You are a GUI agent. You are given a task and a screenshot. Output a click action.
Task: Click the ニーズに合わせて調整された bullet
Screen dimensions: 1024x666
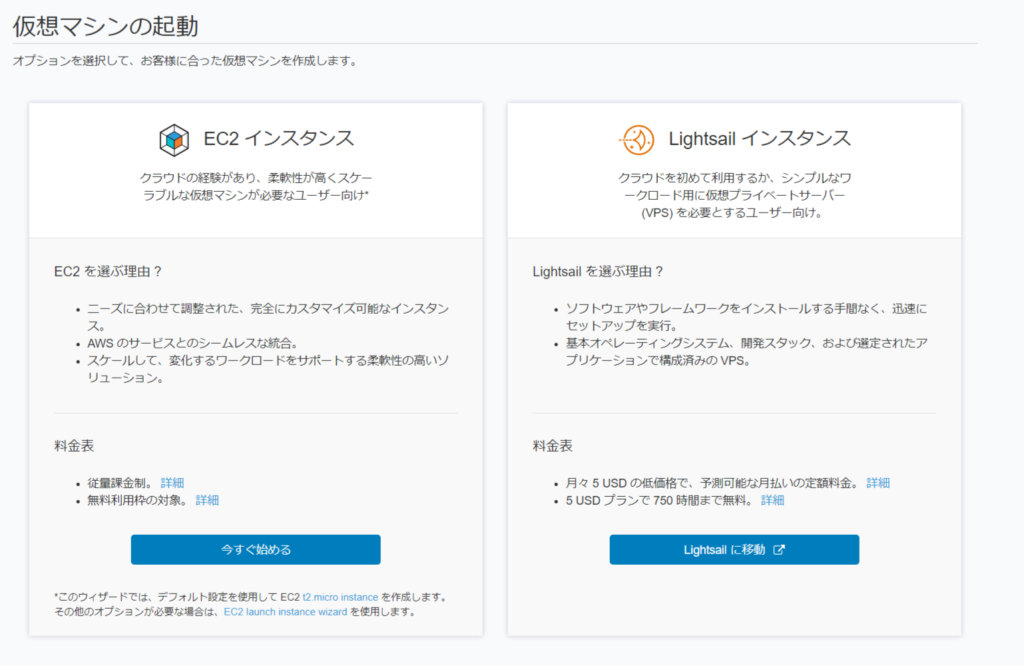point(268,317)
